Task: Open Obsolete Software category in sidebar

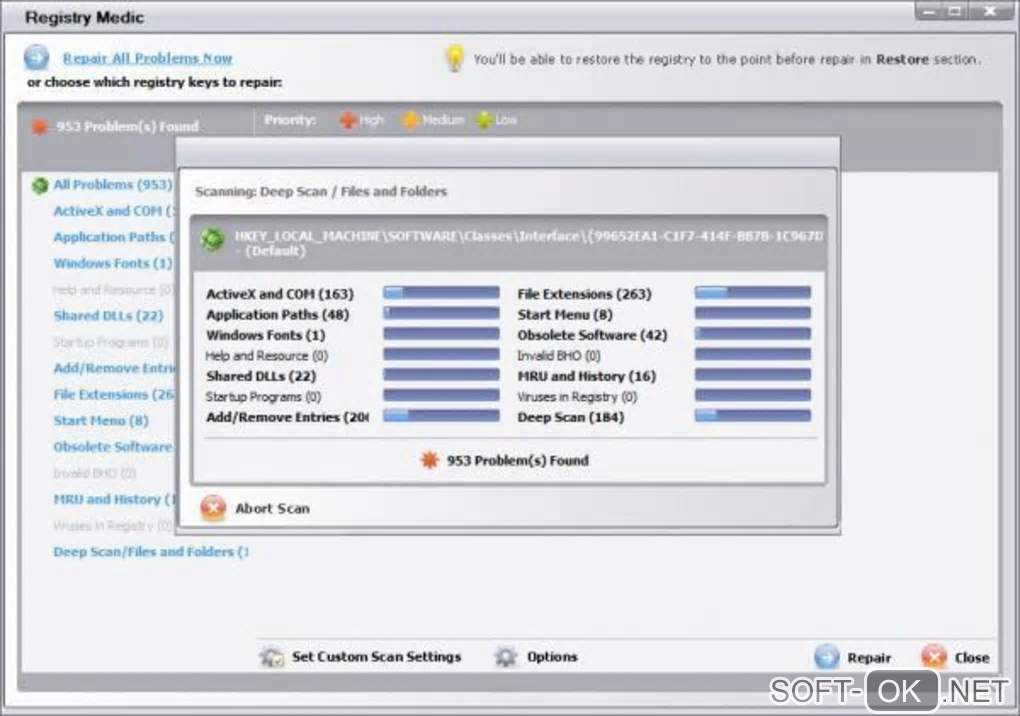Action: coord(113,447)
